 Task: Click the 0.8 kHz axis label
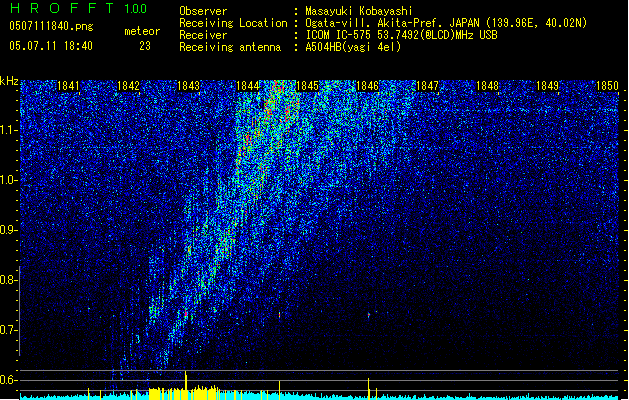coord(9,280)
